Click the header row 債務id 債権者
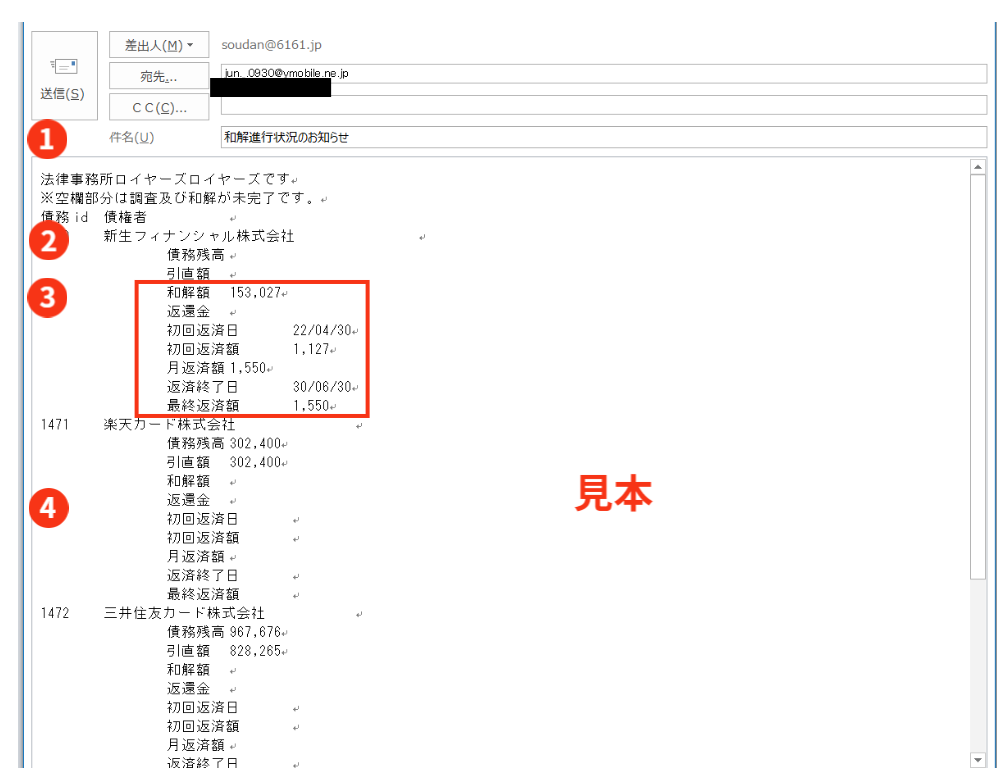Image resolution: width=1000 pixels, height=768 pixels. pyautogui.click(x=94, y=218)
